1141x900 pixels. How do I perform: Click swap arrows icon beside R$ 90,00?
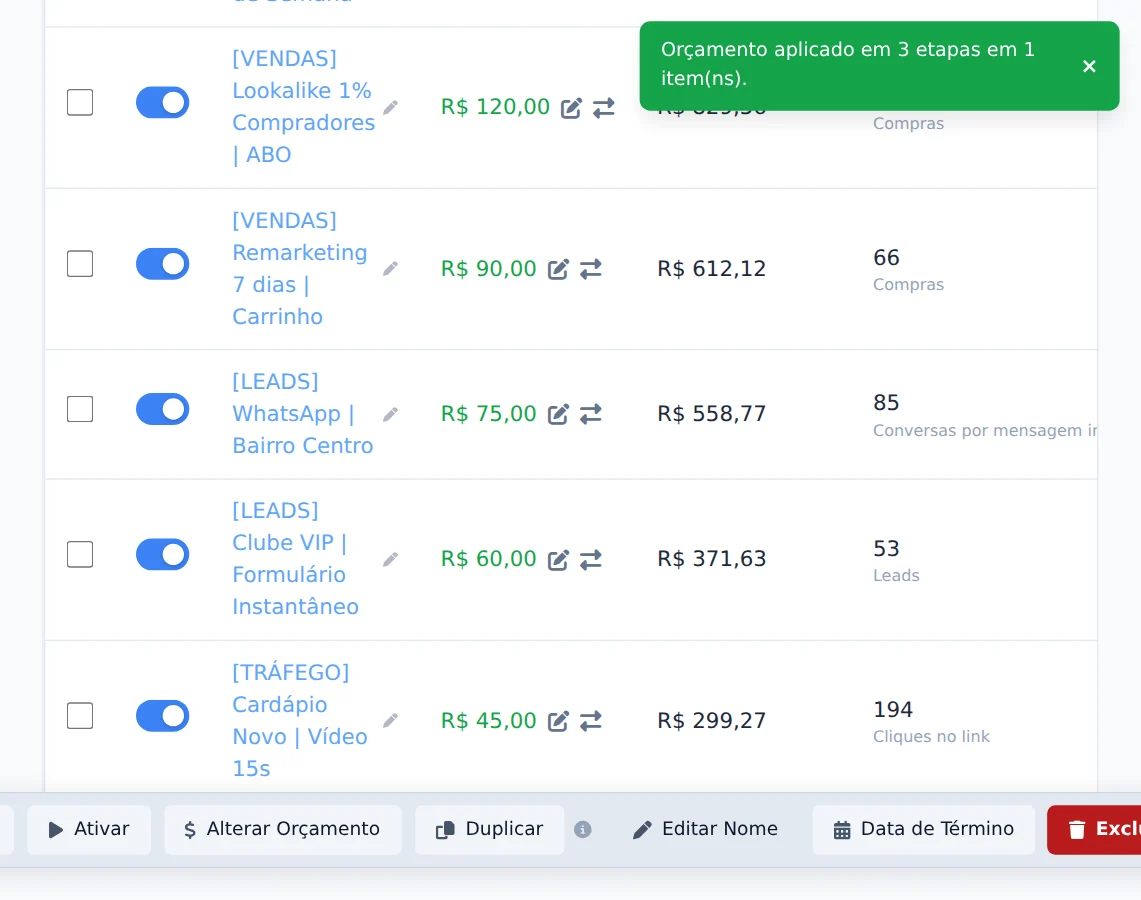591,269
